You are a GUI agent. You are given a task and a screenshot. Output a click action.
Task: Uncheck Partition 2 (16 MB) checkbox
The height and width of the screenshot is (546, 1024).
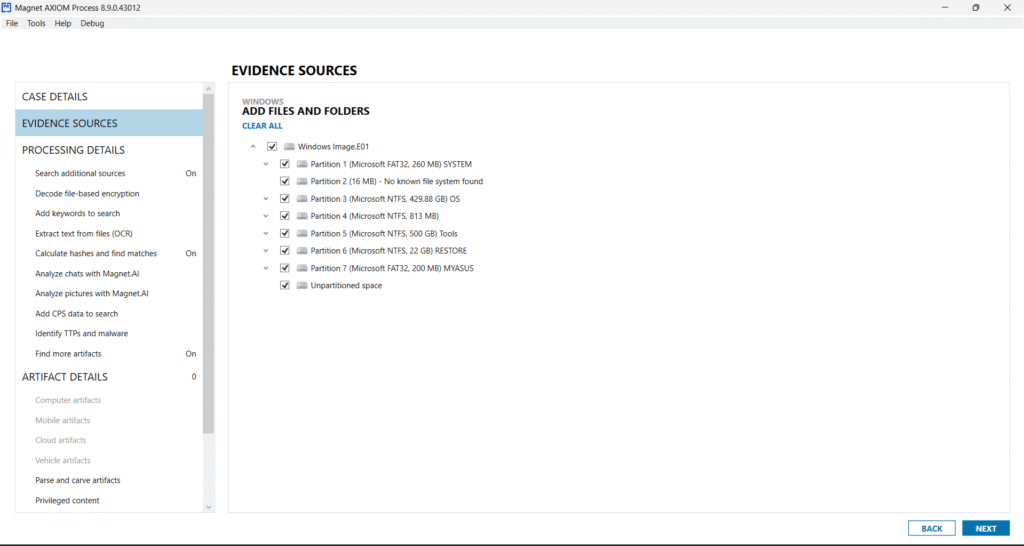[285, 182]
